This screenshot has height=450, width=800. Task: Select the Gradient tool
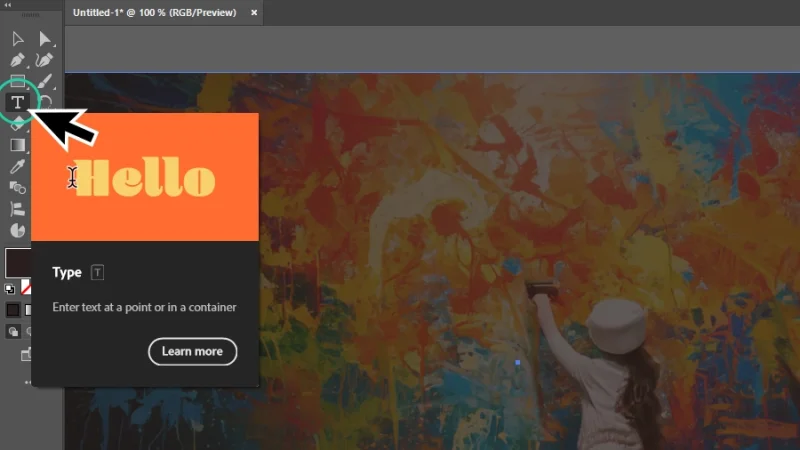coord(17,145)
